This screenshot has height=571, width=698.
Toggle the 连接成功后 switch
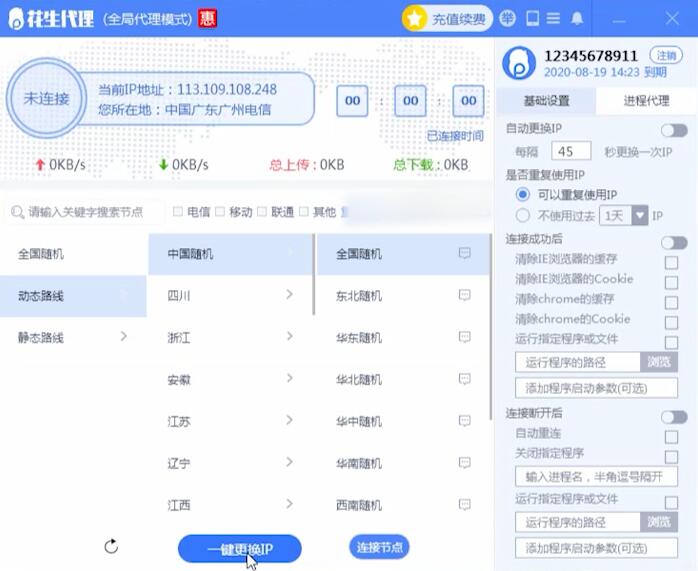(674, 243)
